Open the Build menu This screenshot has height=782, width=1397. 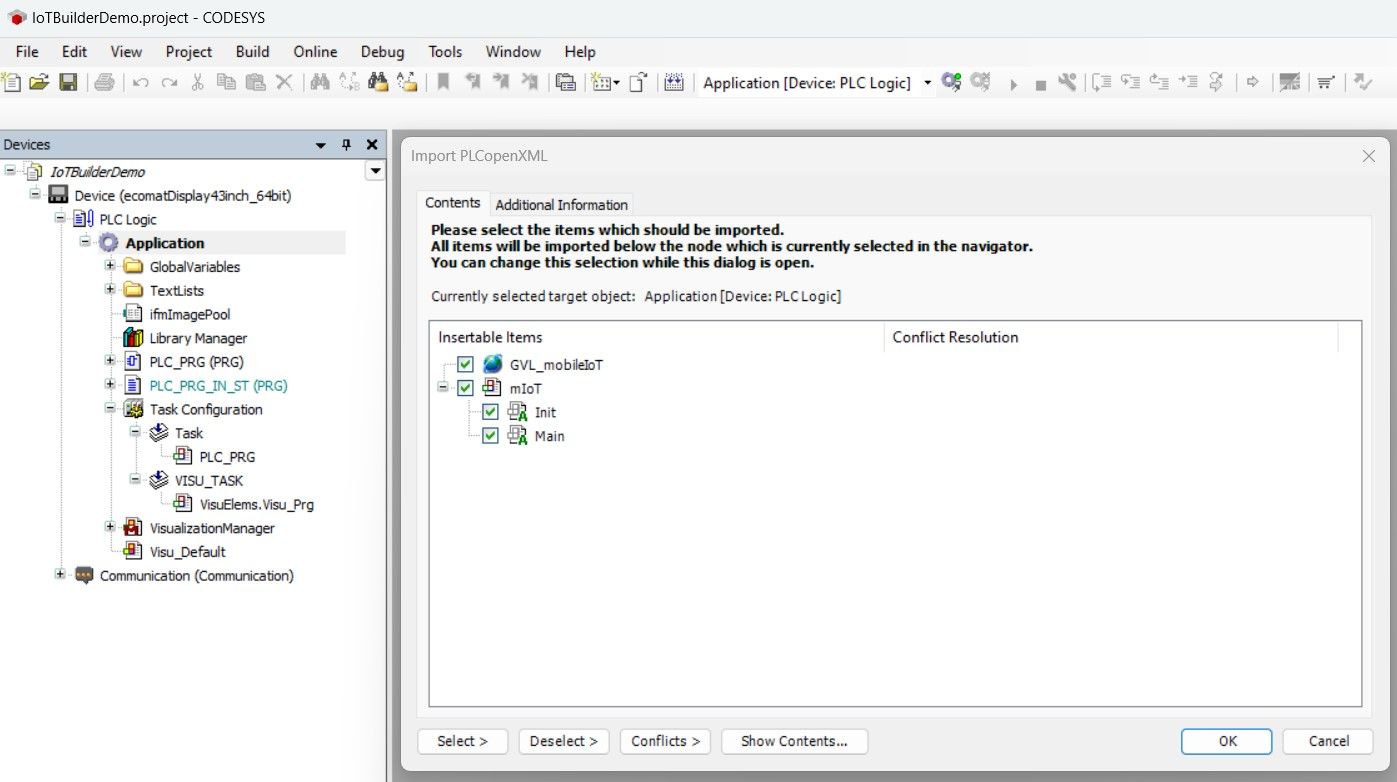click(253, 52)
